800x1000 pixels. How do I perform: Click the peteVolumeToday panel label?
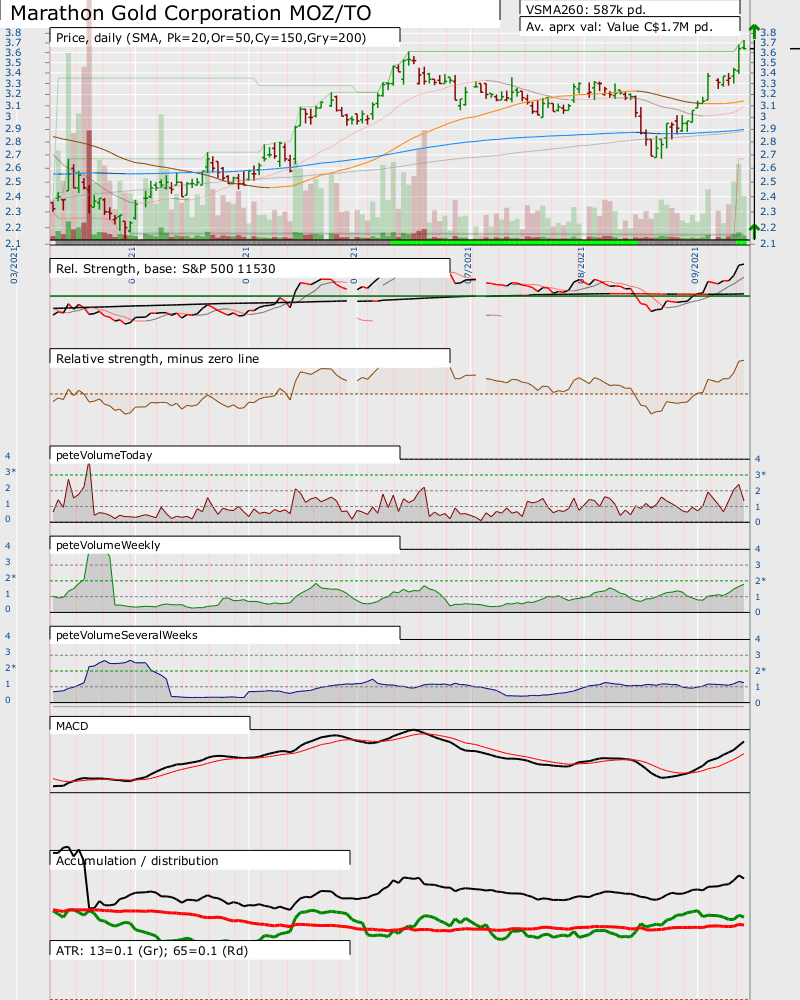point(104,455)
